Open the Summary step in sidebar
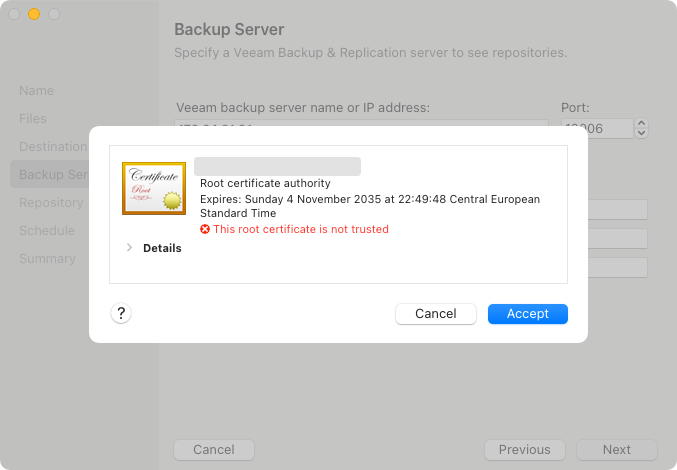 [x=47, y=259]
